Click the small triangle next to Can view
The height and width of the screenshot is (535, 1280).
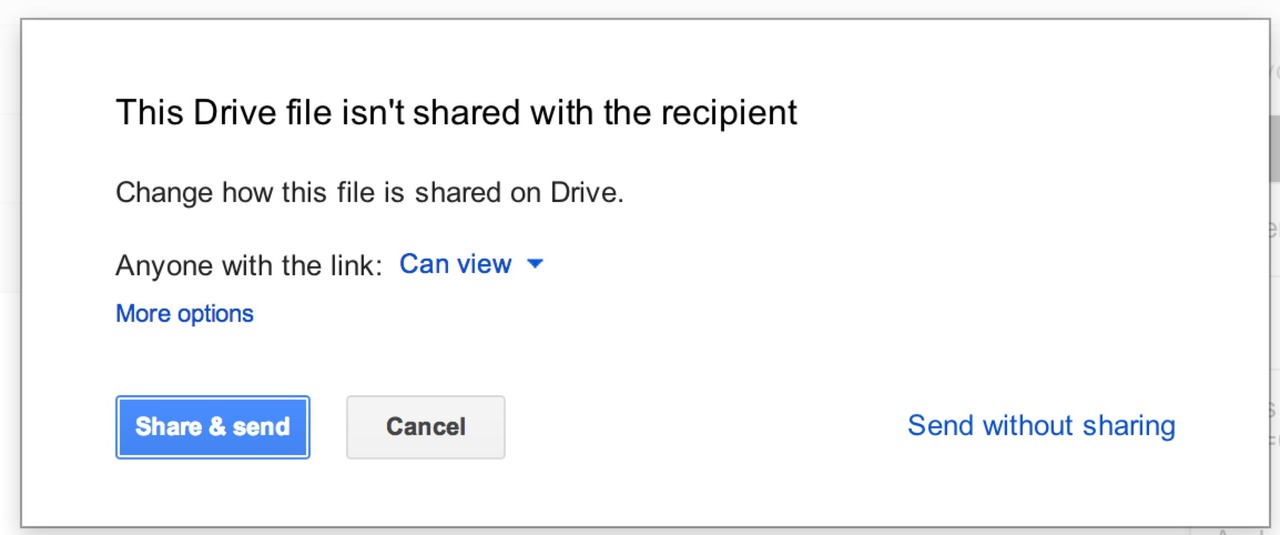[534, 264]
